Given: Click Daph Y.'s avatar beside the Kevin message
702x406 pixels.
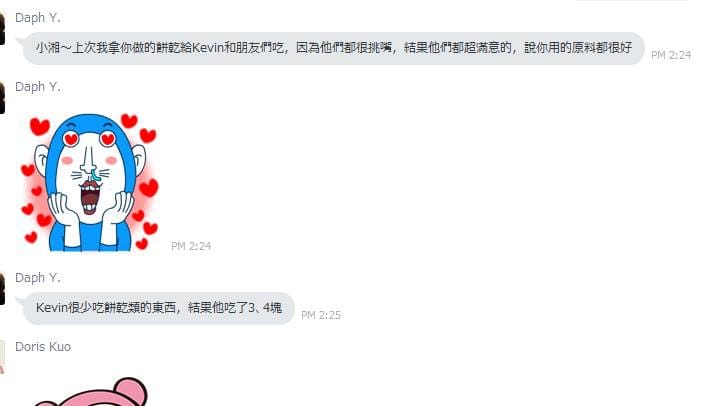Looking at the screenshot, I should 2,289.
